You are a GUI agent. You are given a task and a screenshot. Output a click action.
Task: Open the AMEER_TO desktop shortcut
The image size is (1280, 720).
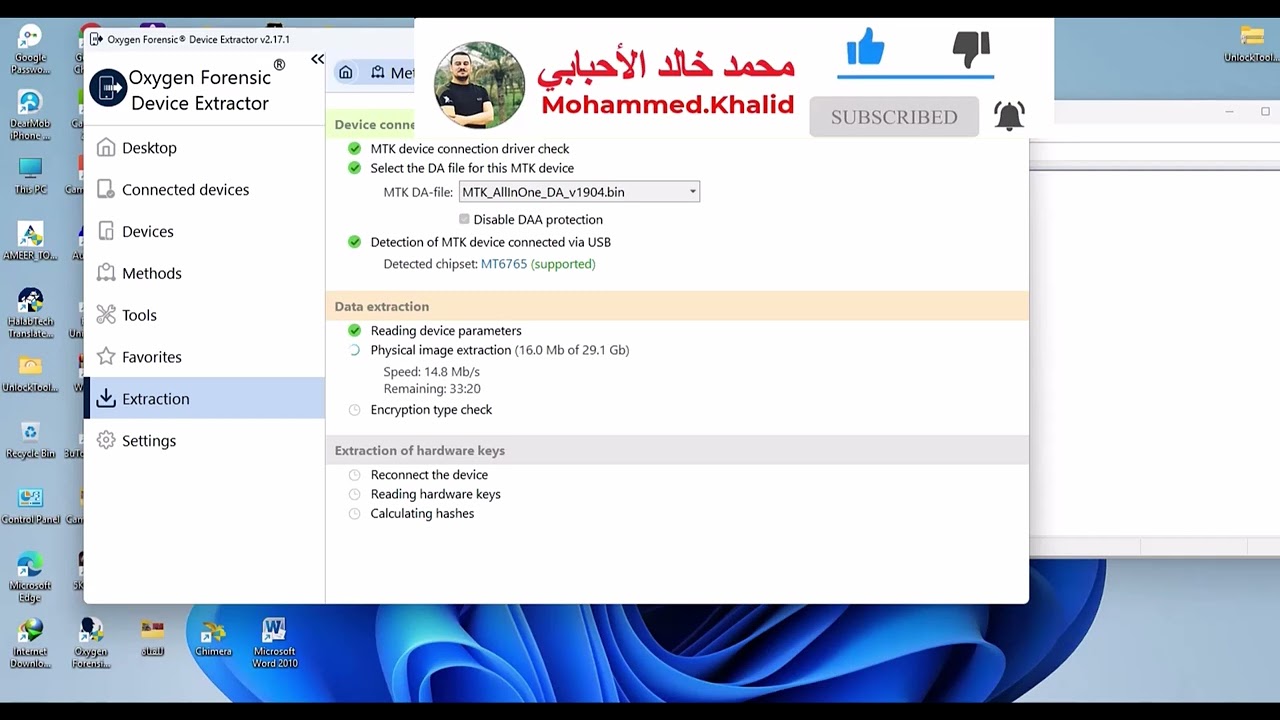30,241
